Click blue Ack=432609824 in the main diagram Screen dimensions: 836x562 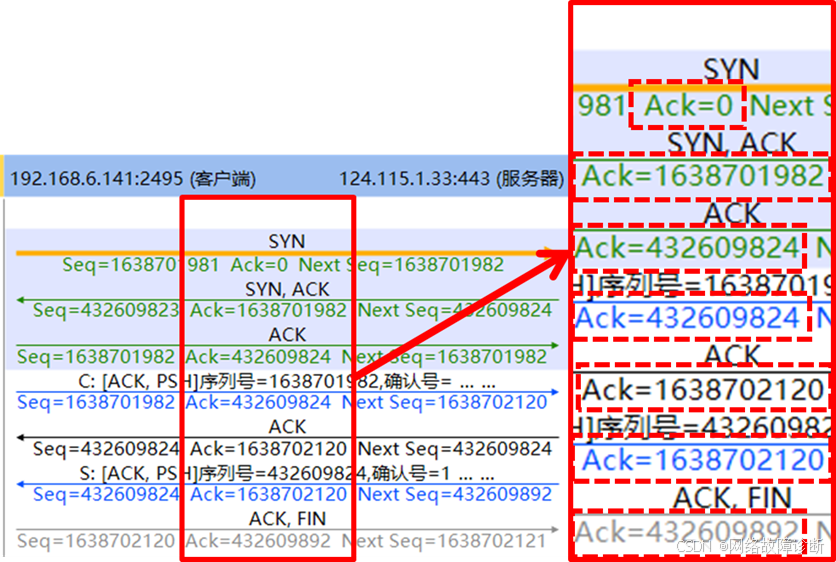point(259,402)
